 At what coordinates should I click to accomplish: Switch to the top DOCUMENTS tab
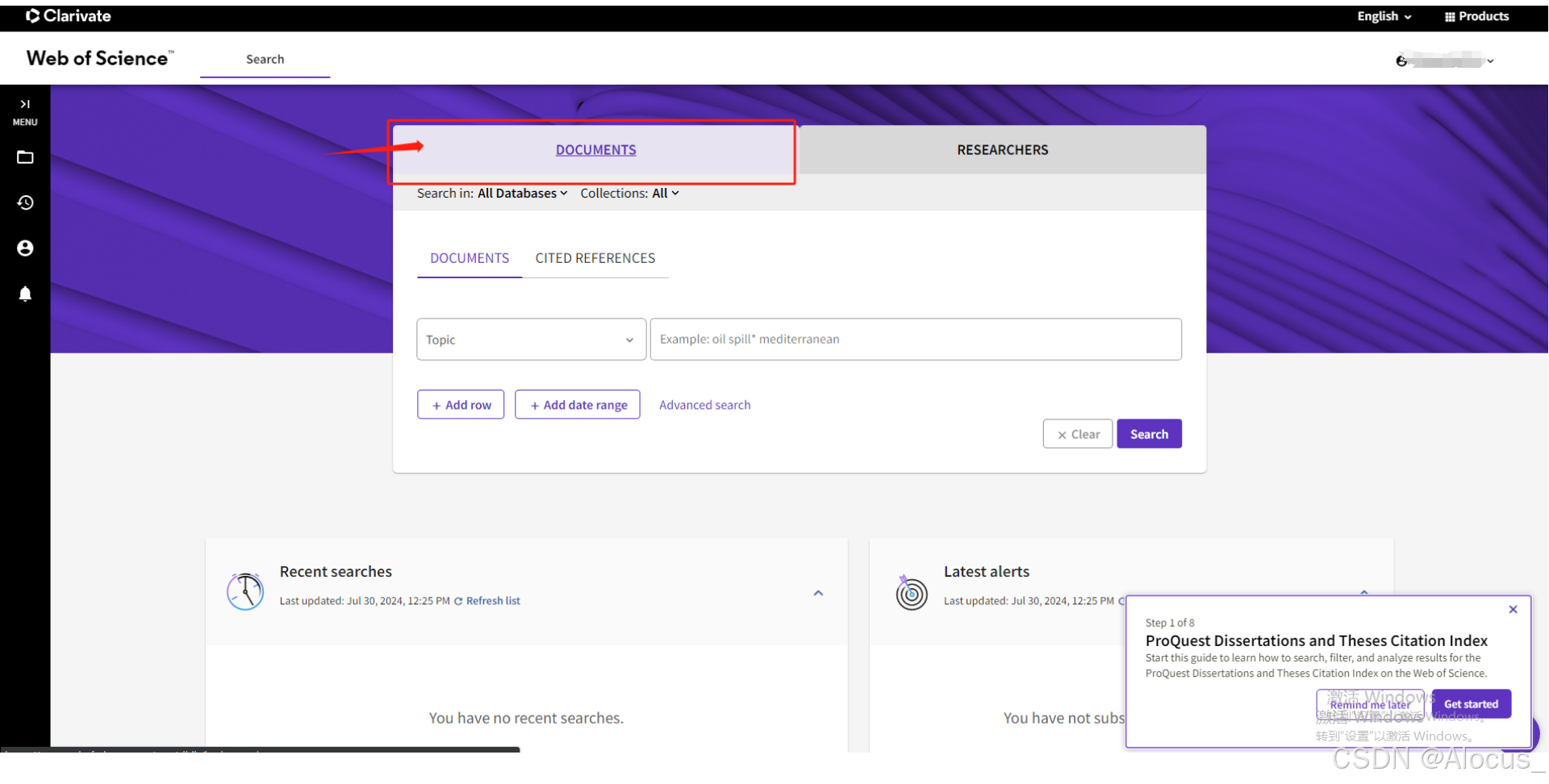pos(595,150)
